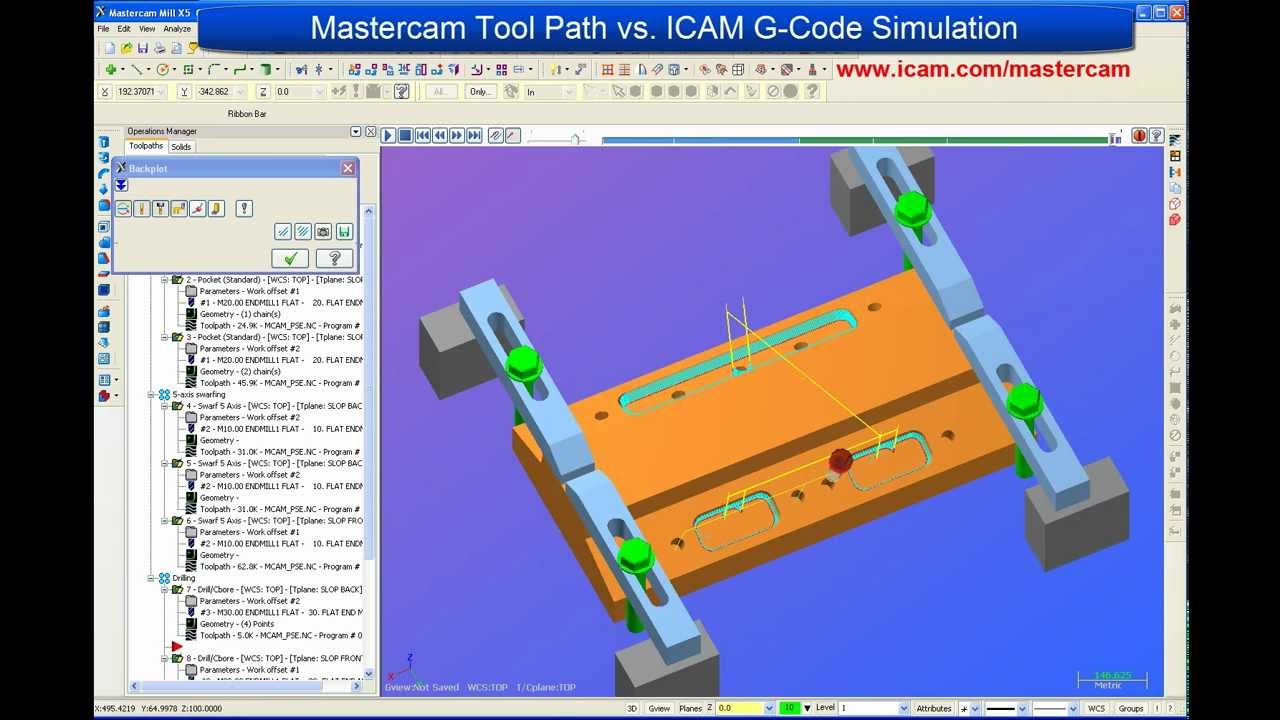The height and width of the screenshot is (720, 1280).
Task: Click the Attributes button in status bar
Action: tap(934, 708)
